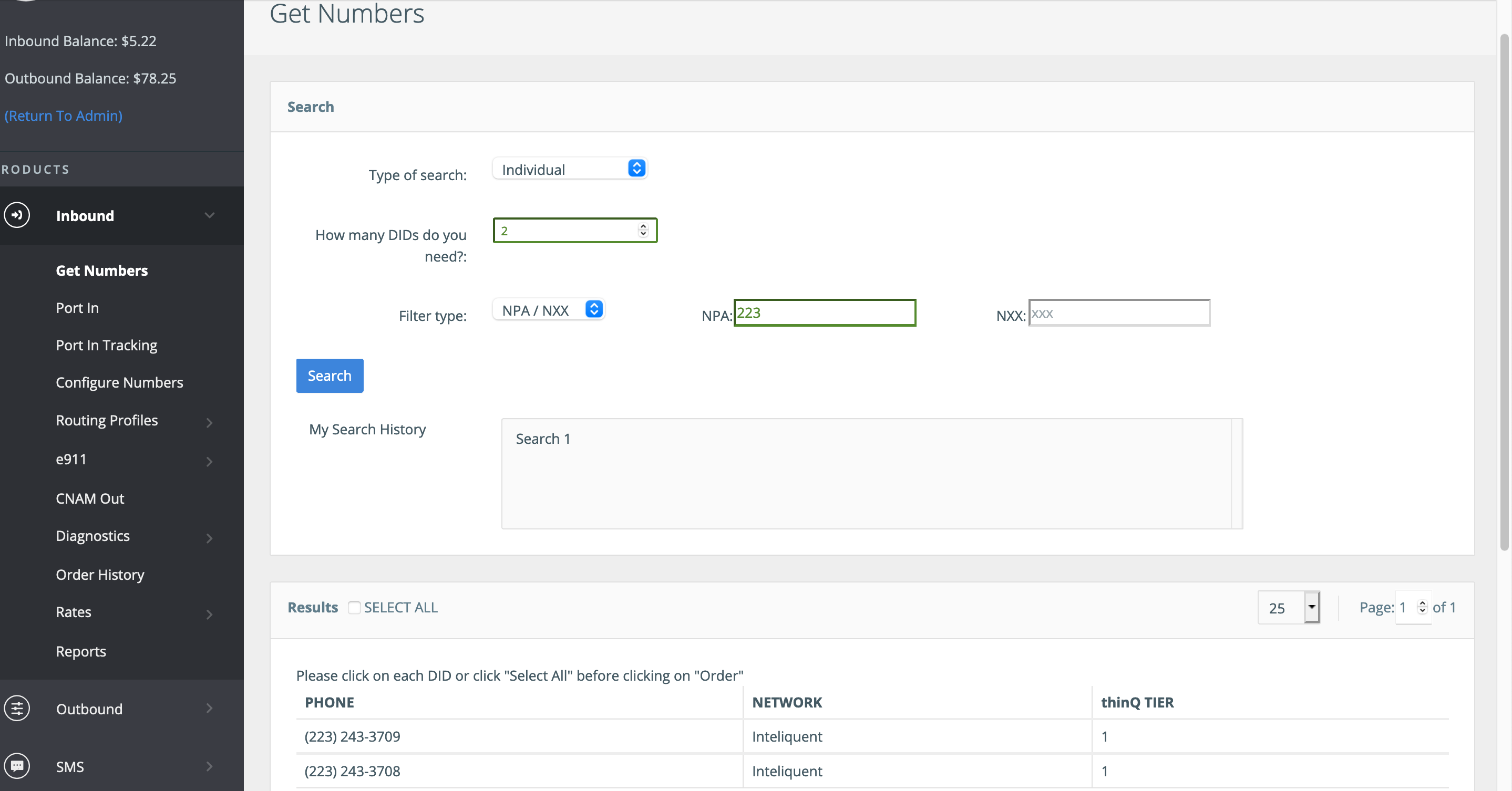Expand the e911 submenu arrow

pyautogui.click(x=210, y=461)
